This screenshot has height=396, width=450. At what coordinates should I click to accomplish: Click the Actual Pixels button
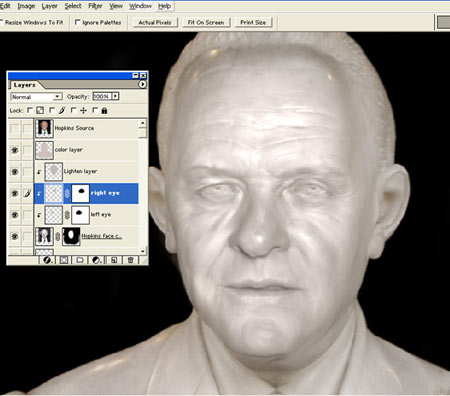(x=155, y=22)
